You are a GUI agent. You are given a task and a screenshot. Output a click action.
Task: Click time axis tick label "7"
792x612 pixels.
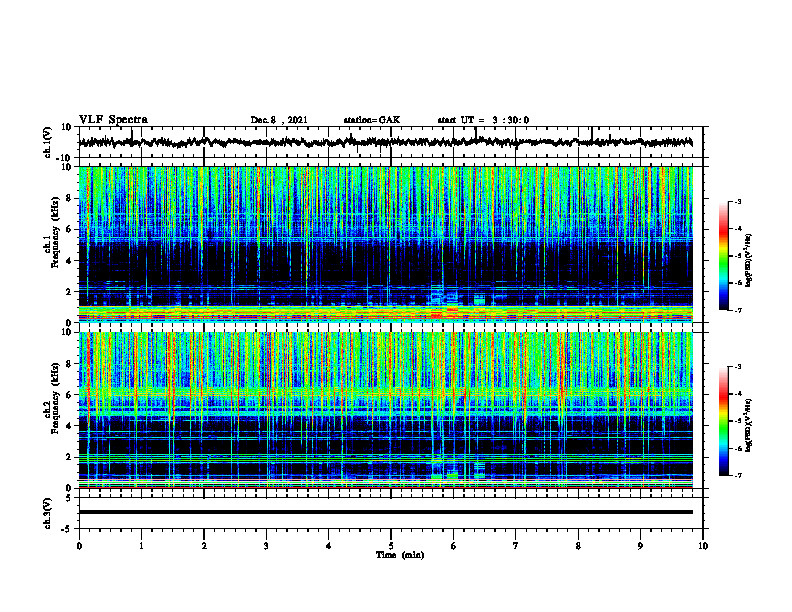516,546
